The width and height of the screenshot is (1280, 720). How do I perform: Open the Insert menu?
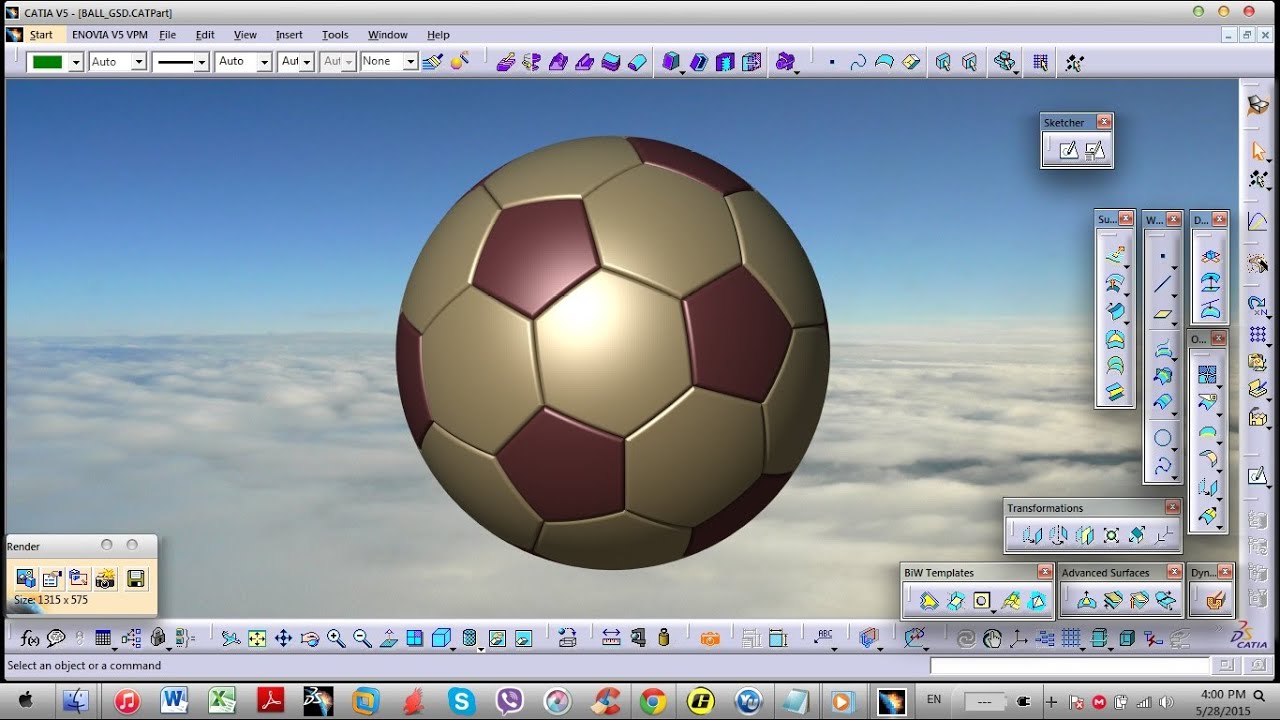coord(289,35)
